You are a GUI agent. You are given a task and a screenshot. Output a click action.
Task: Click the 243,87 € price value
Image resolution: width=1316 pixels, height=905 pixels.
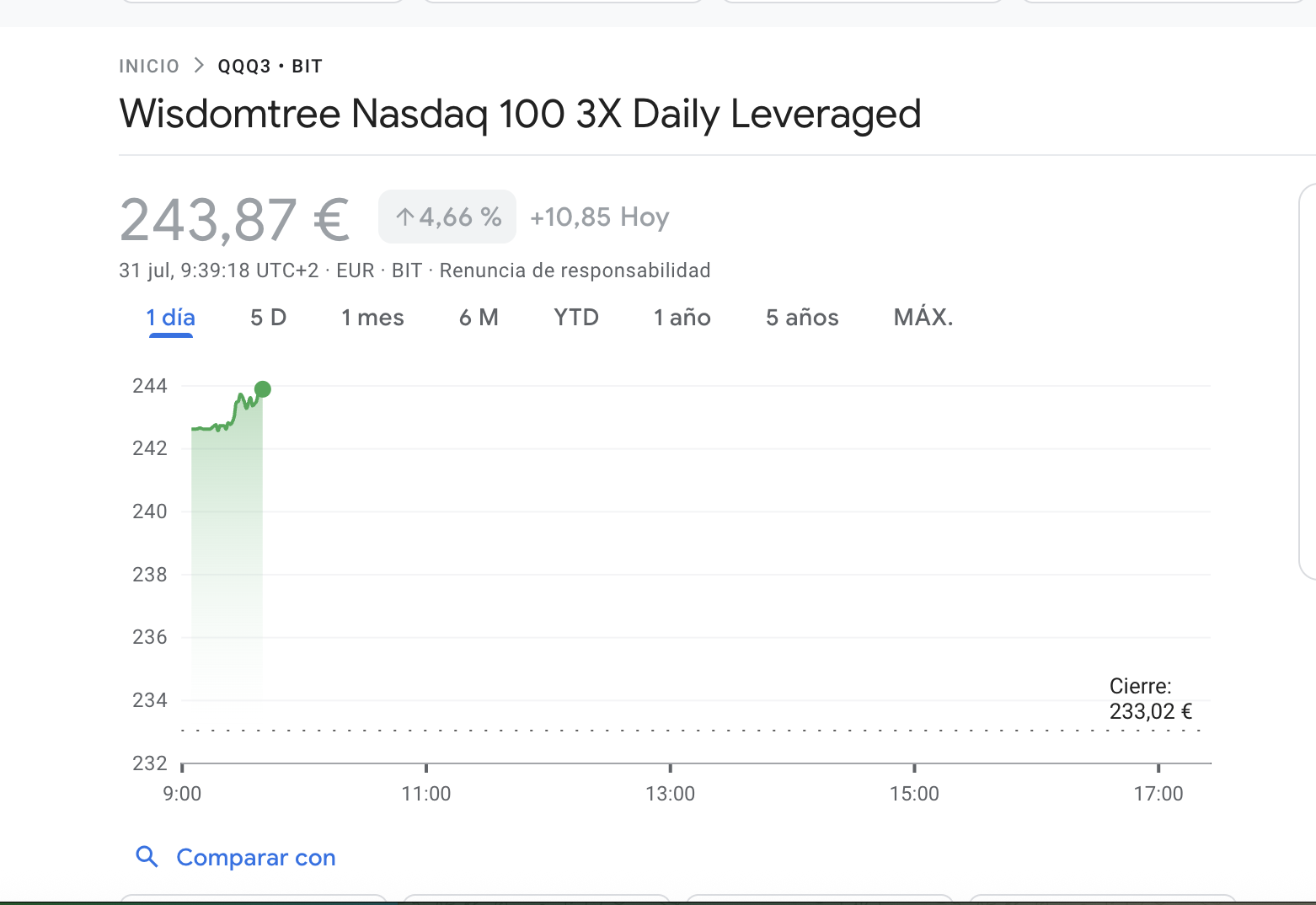coord(234,220)
